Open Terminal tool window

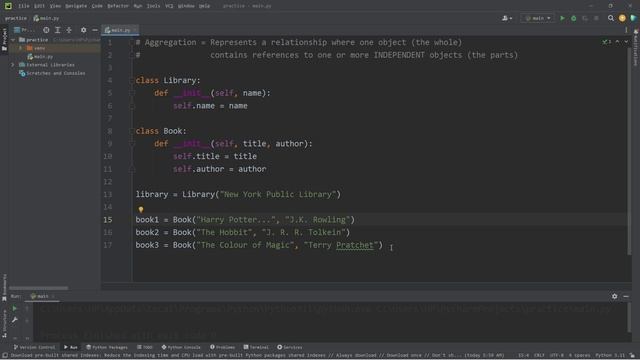point(256,347)
